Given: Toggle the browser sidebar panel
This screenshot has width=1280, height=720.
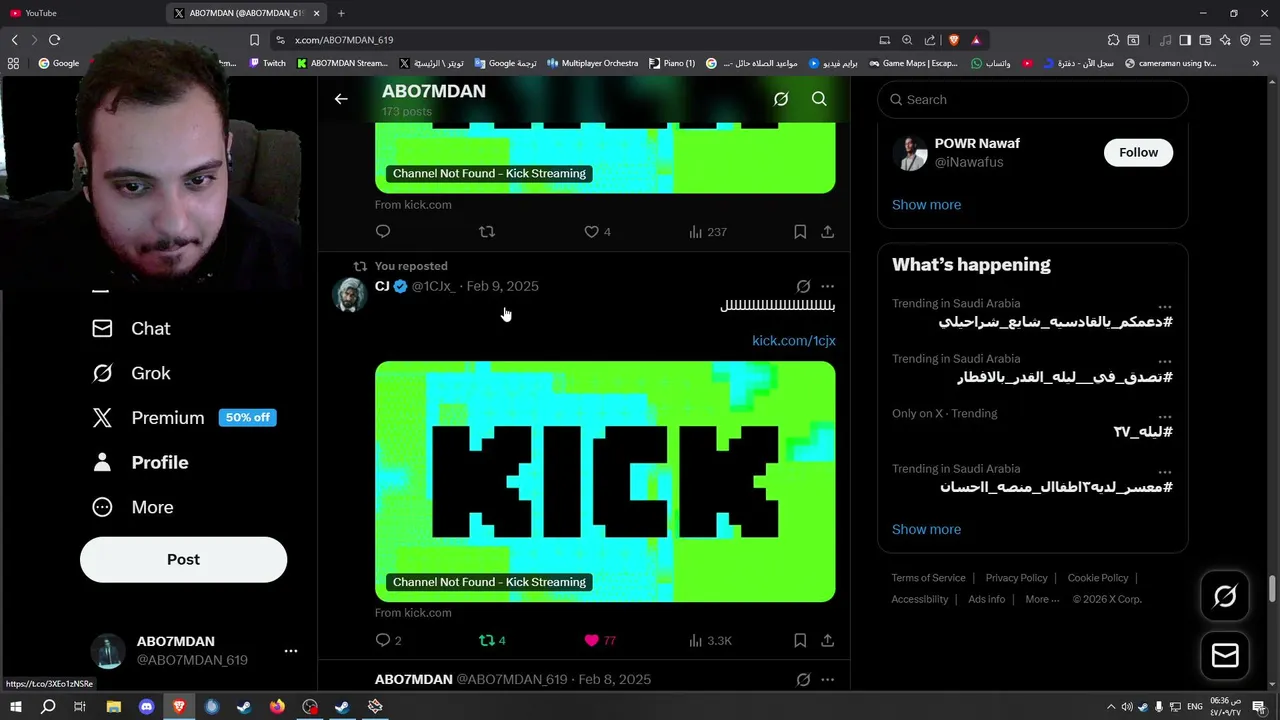Looking at the screenshot, I should coord(1185,40).
